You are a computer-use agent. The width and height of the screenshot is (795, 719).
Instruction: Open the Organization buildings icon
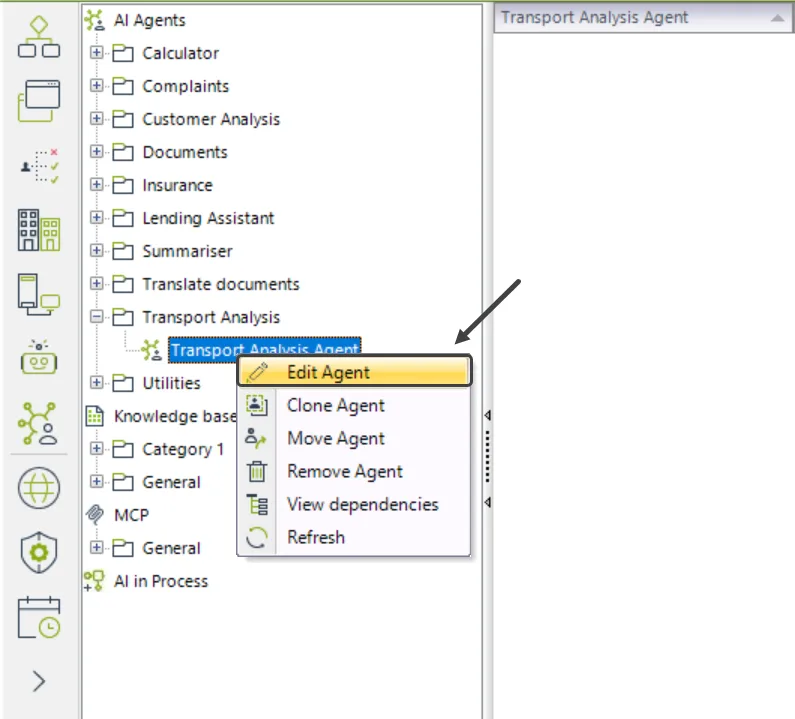39,230
